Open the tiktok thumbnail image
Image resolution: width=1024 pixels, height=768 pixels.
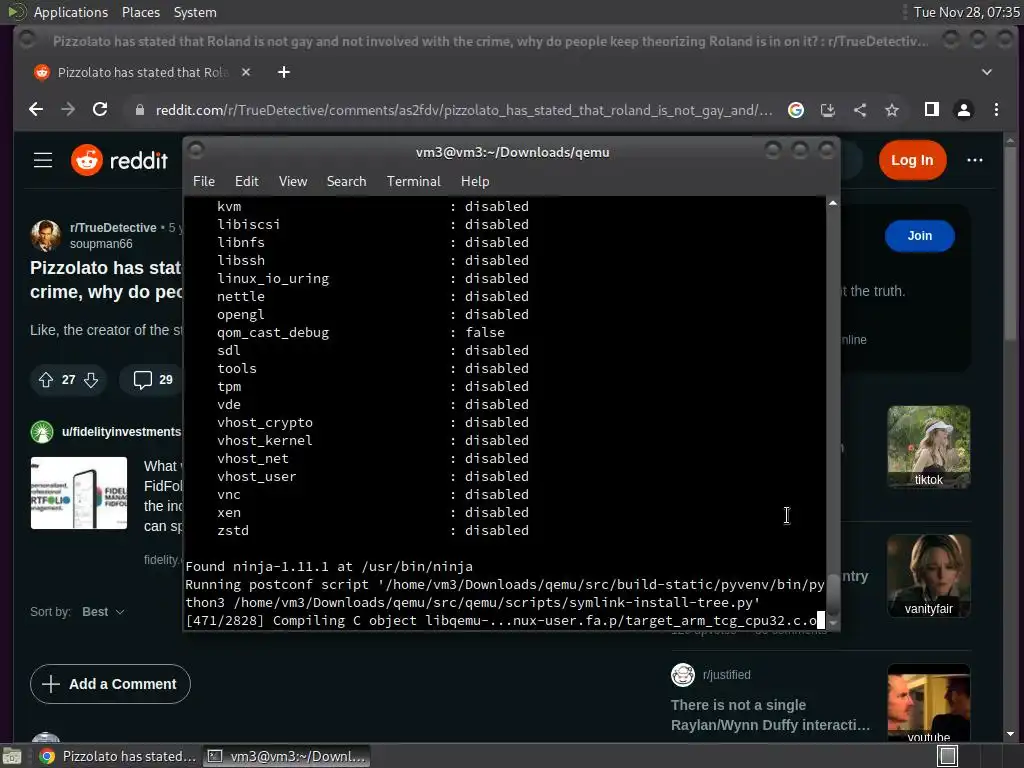[928, 447]
